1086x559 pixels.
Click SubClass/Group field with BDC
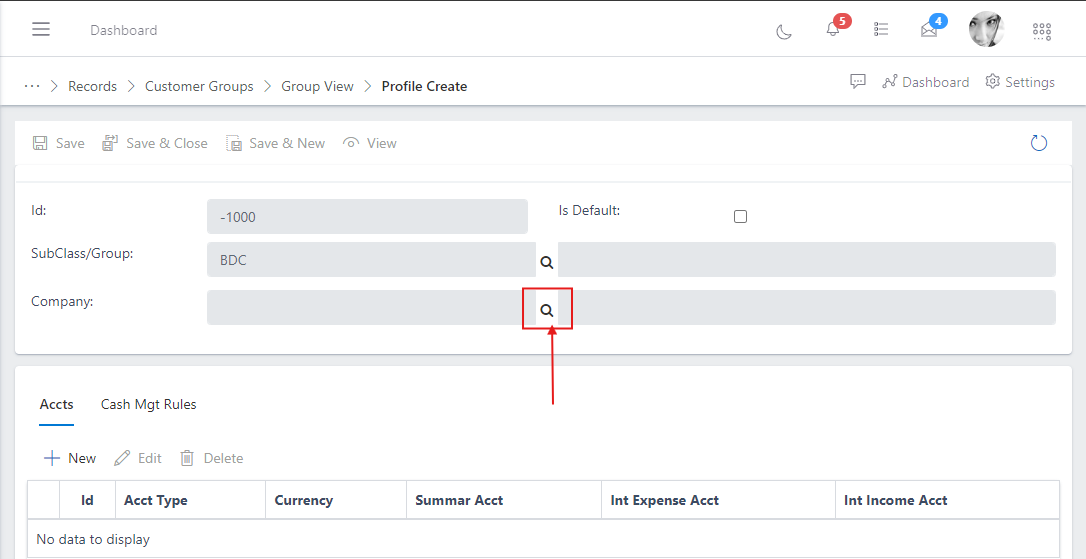[x=371, y=260]
